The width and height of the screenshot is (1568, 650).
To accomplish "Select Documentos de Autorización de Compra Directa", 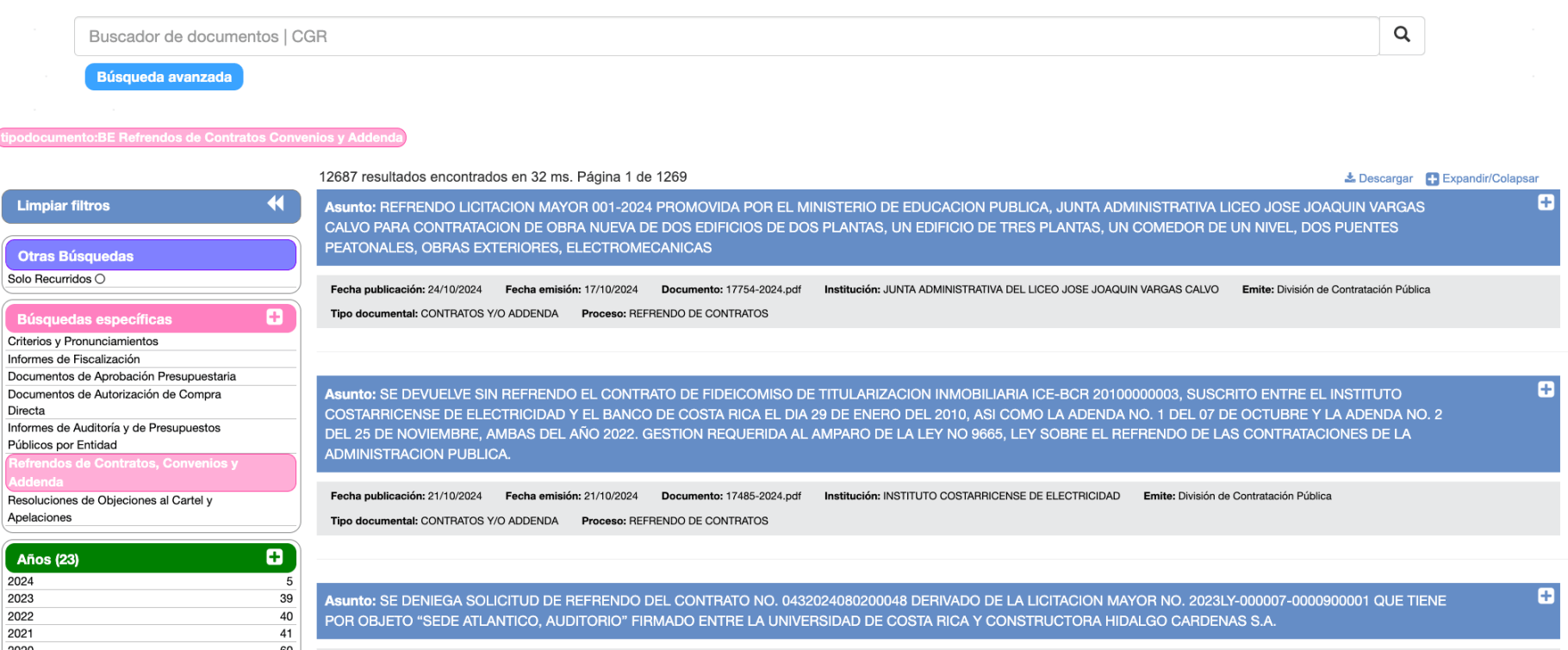I will [x=115, y=402].
